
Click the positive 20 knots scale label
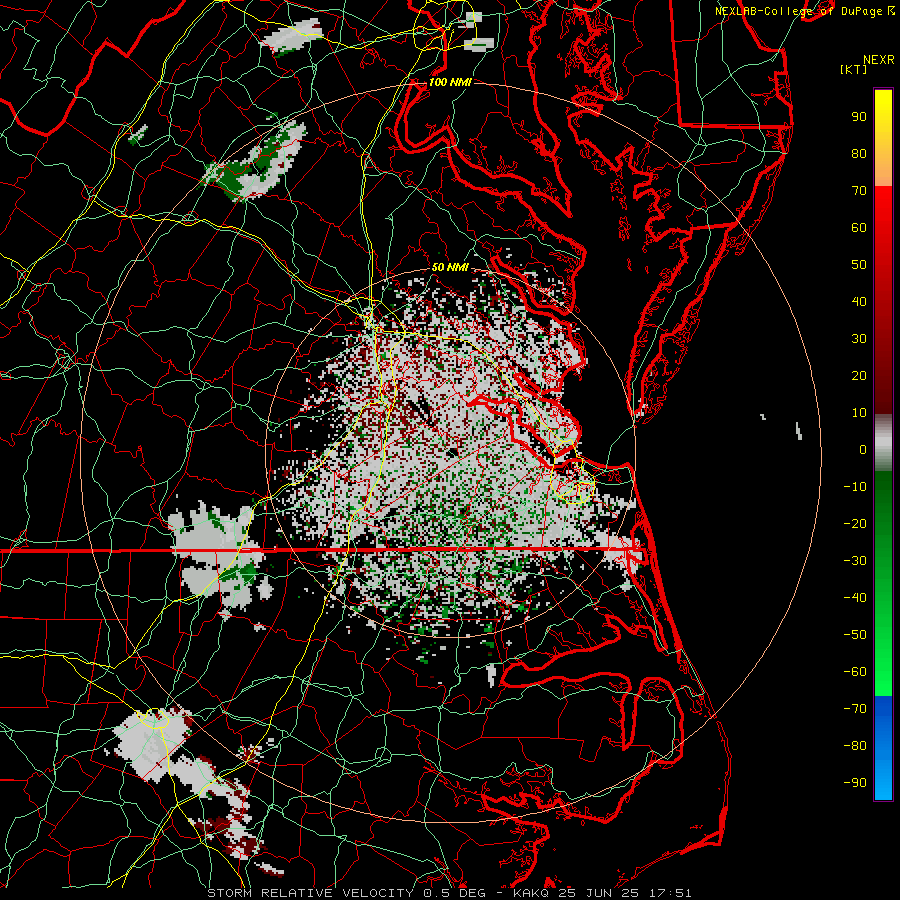point(859,375)
